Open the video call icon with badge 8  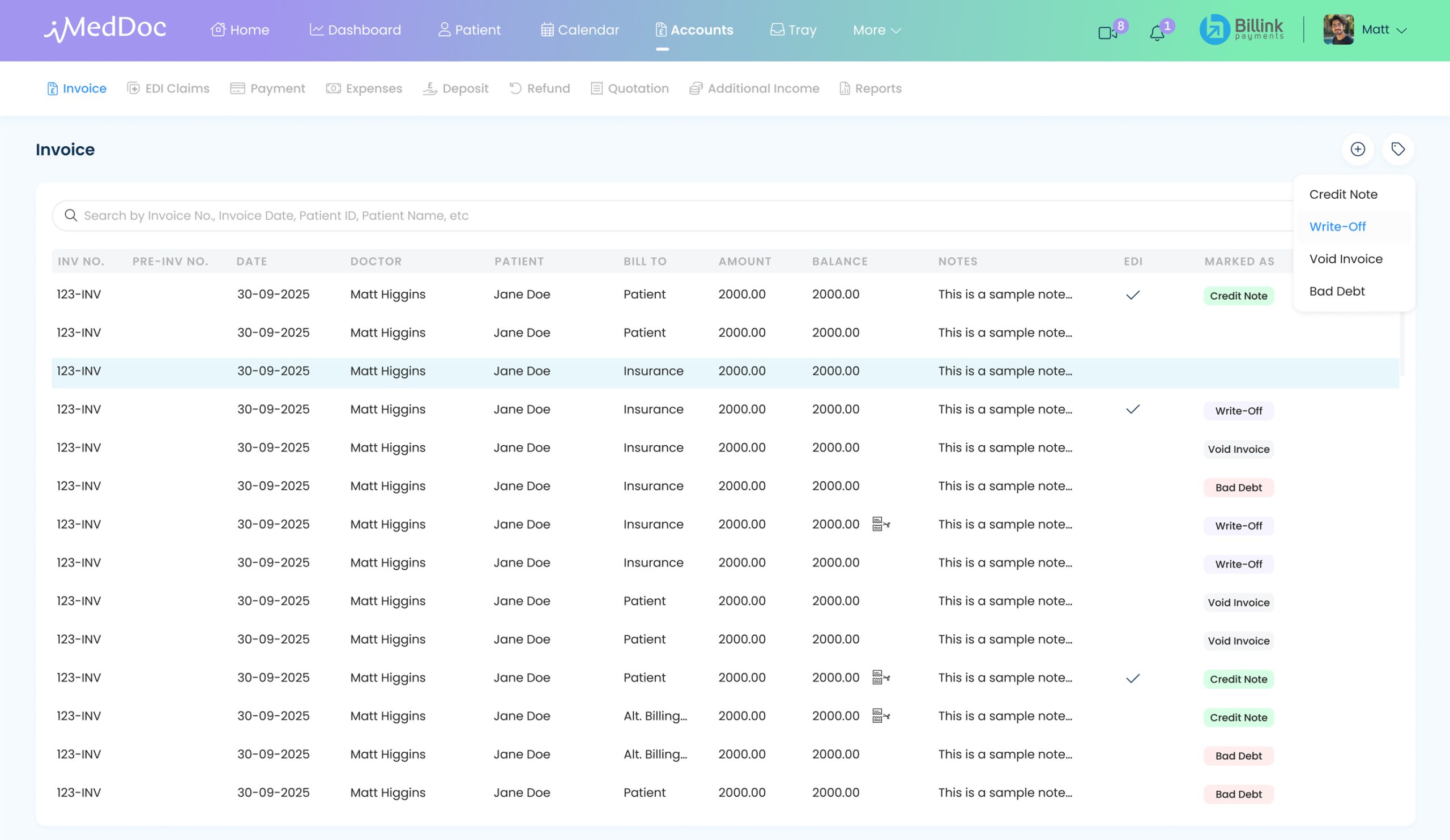click(x=1107, y=32)
